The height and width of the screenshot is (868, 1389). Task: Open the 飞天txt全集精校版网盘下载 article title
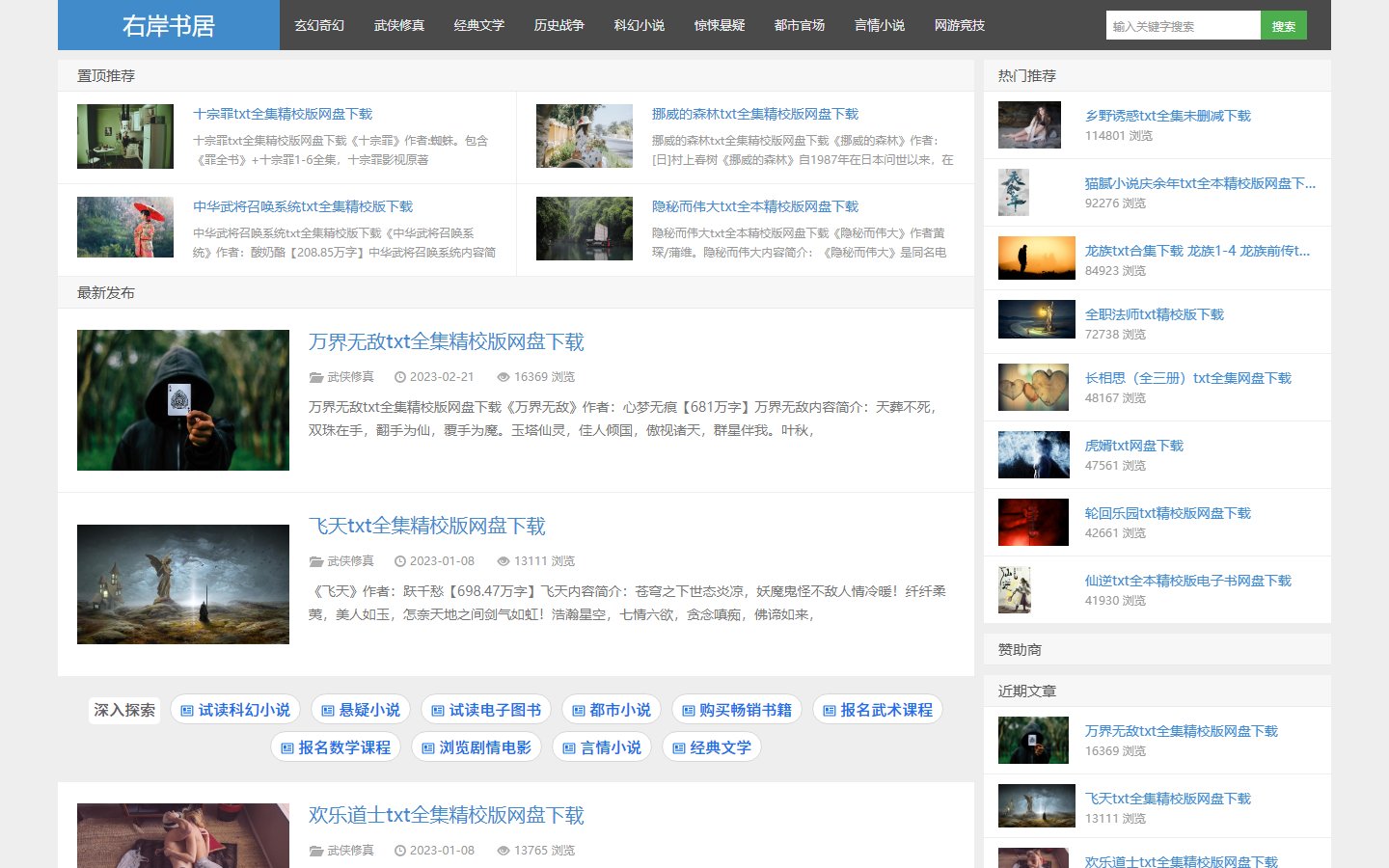coord(427,526)
